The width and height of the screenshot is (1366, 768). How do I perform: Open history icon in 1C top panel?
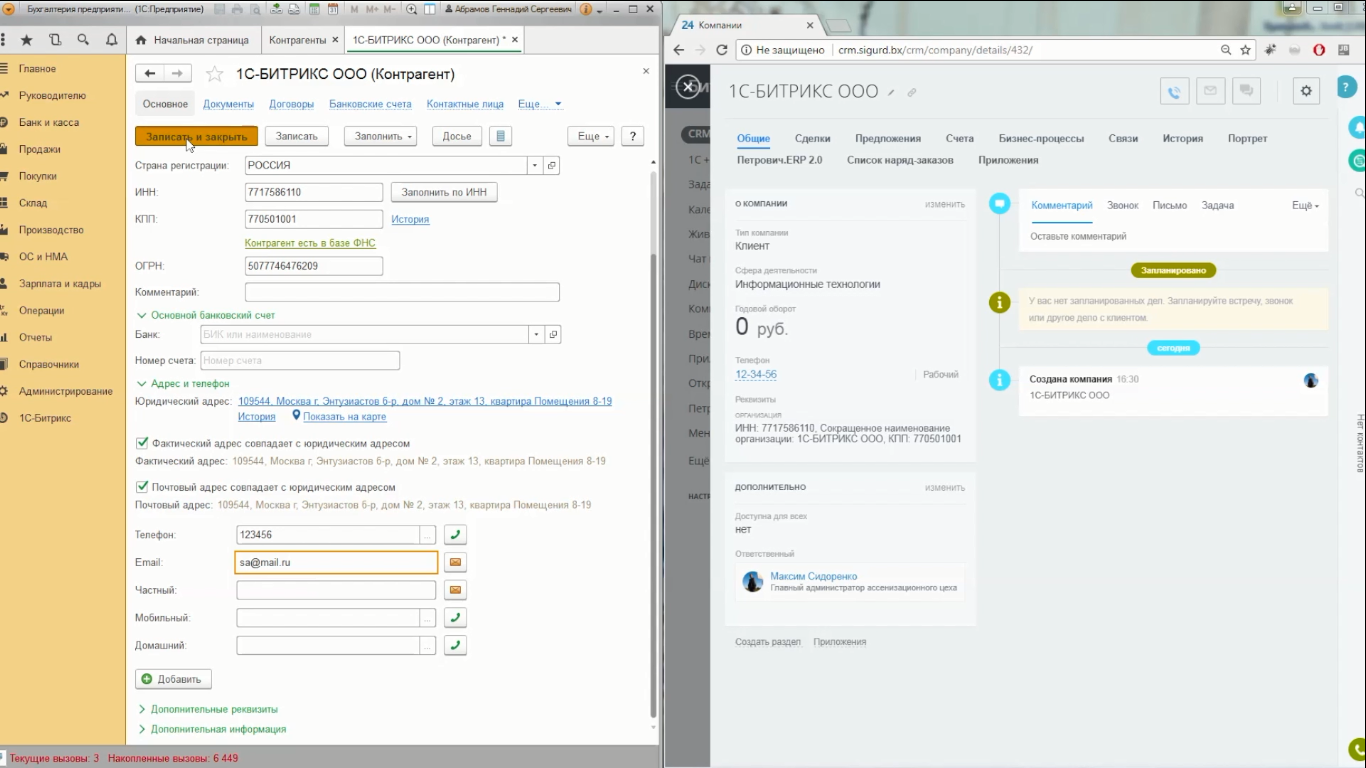click(x=55, y=40)
